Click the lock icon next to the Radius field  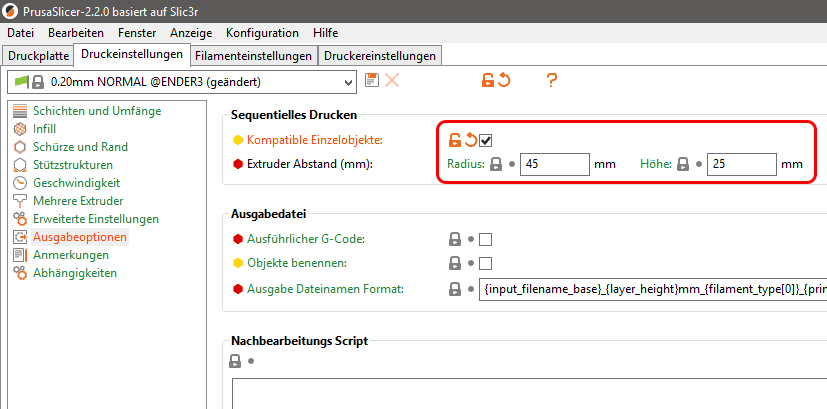click(x=495, y=164)
